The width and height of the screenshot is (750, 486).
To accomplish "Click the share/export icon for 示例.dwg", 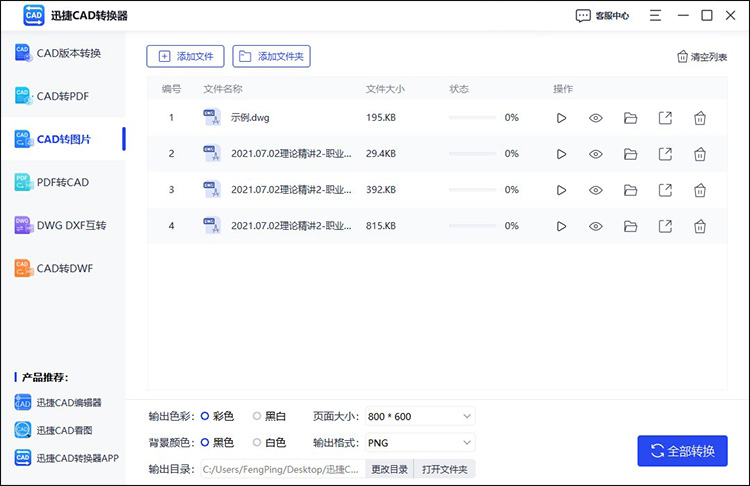I will tap(665, 118).
